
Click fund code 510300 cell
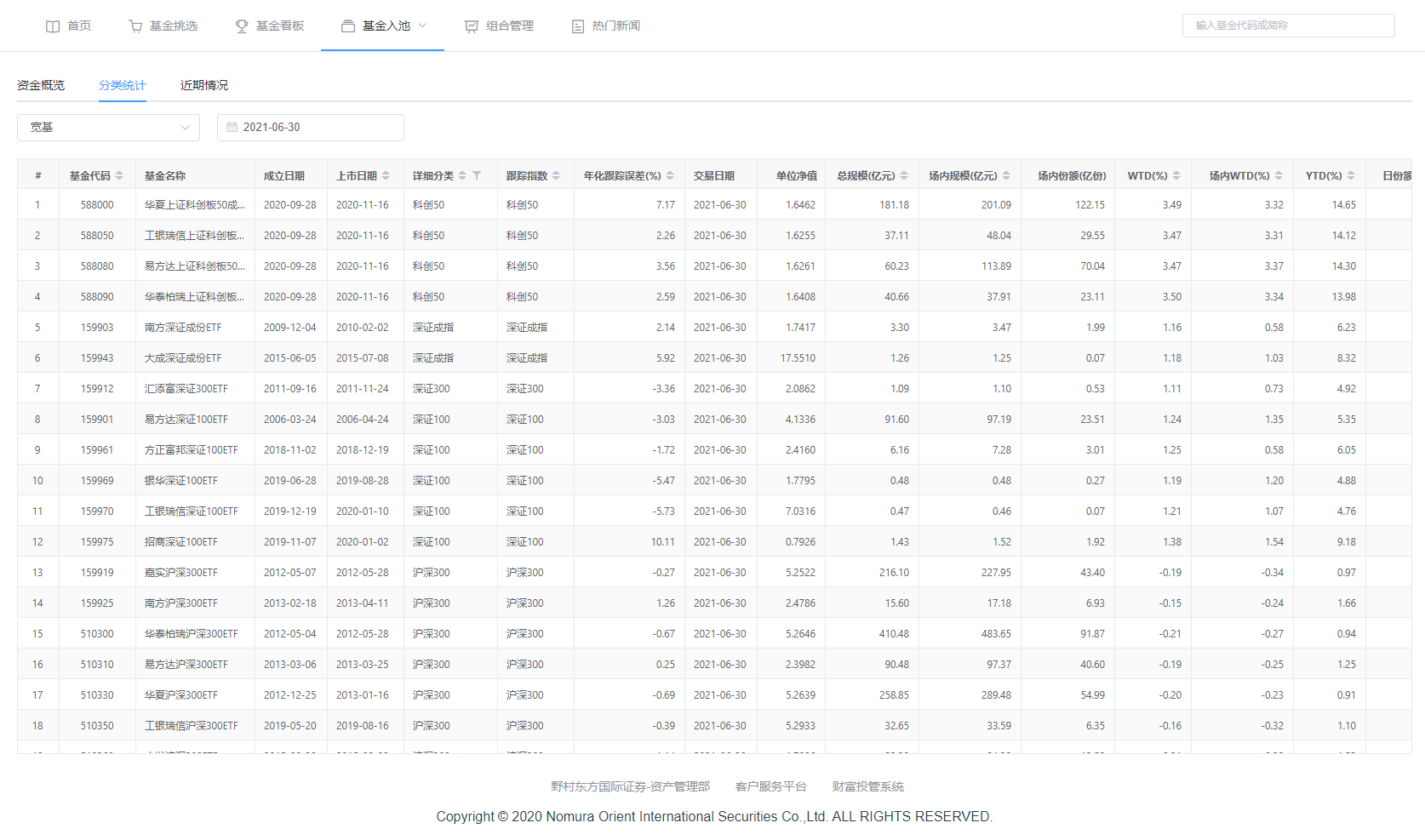tap(97, 634)
